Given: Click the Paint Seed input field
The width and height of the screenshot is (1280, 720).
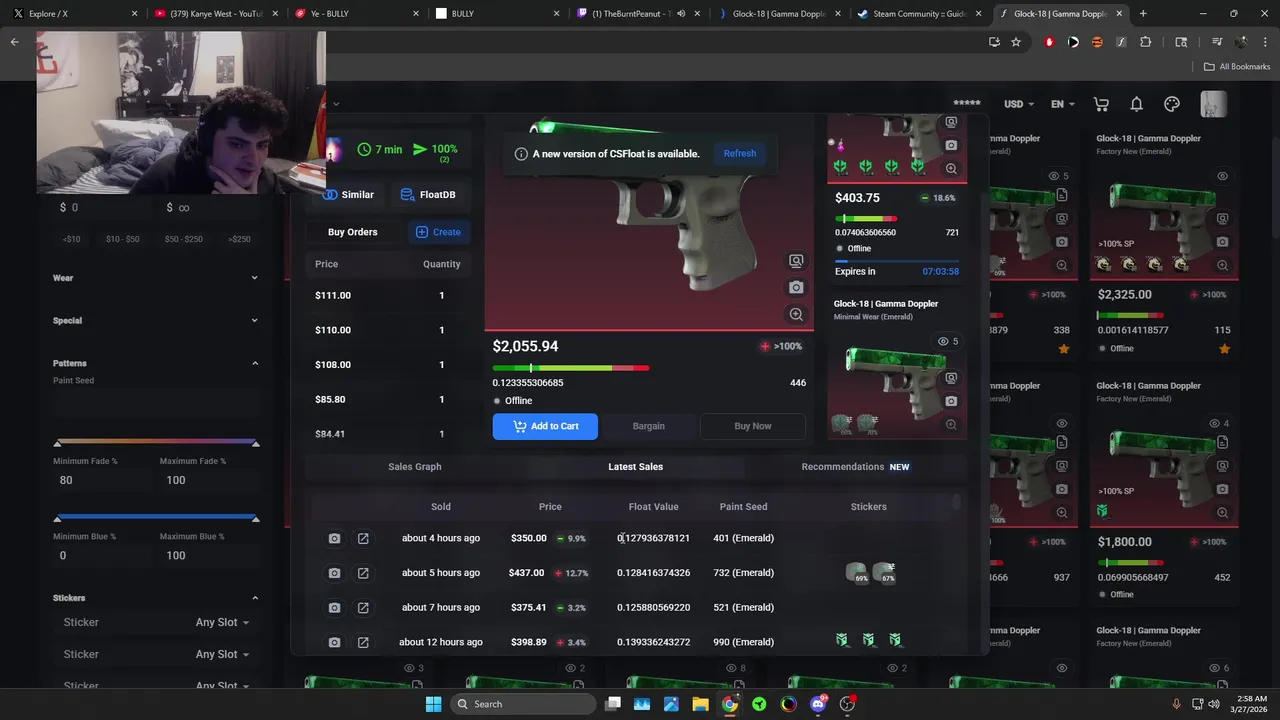Looking at the screenshot, I should point(156,402).
